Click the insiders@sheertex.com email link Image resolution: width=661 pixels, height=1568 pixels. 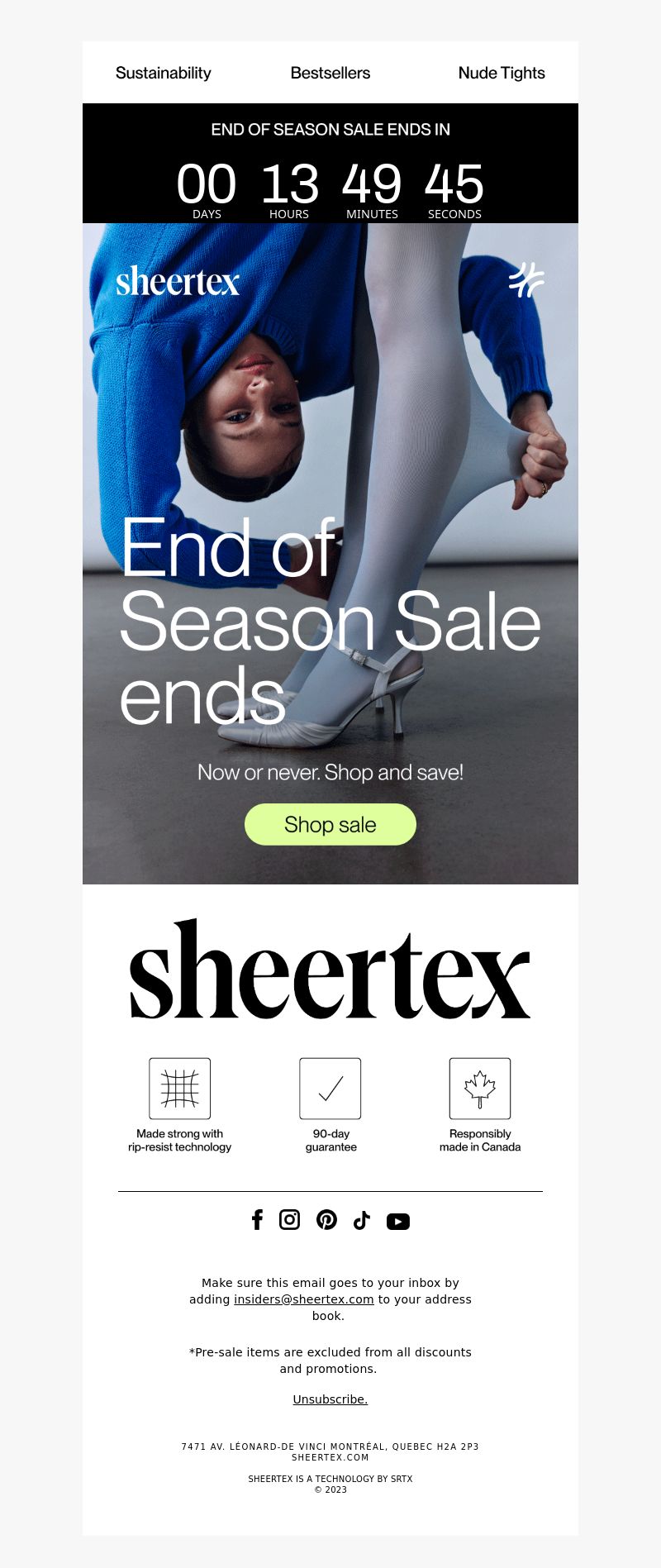[x=304, y=1299]
